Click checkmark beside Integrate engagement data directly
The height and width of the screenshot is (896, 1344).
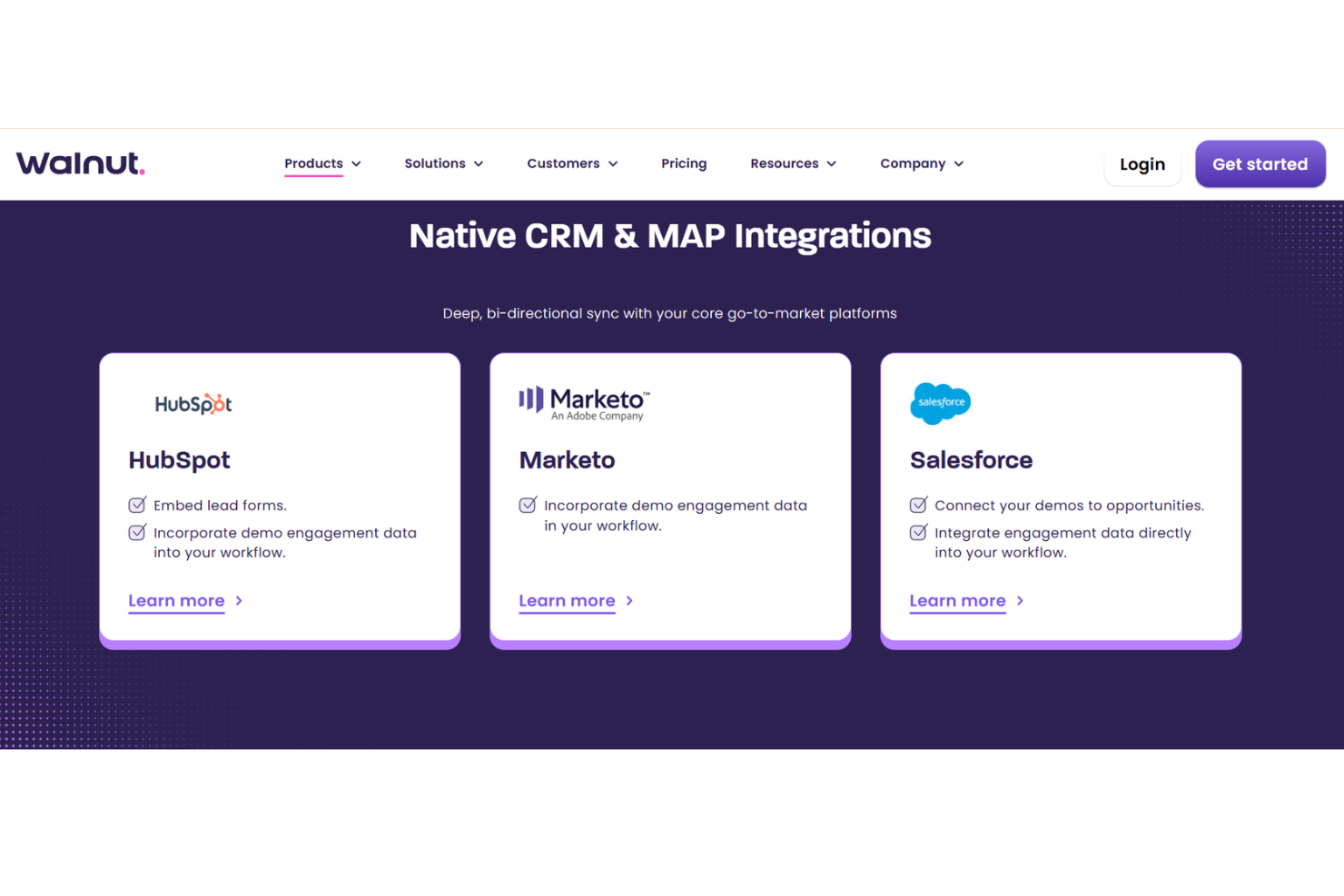point(918,533)
